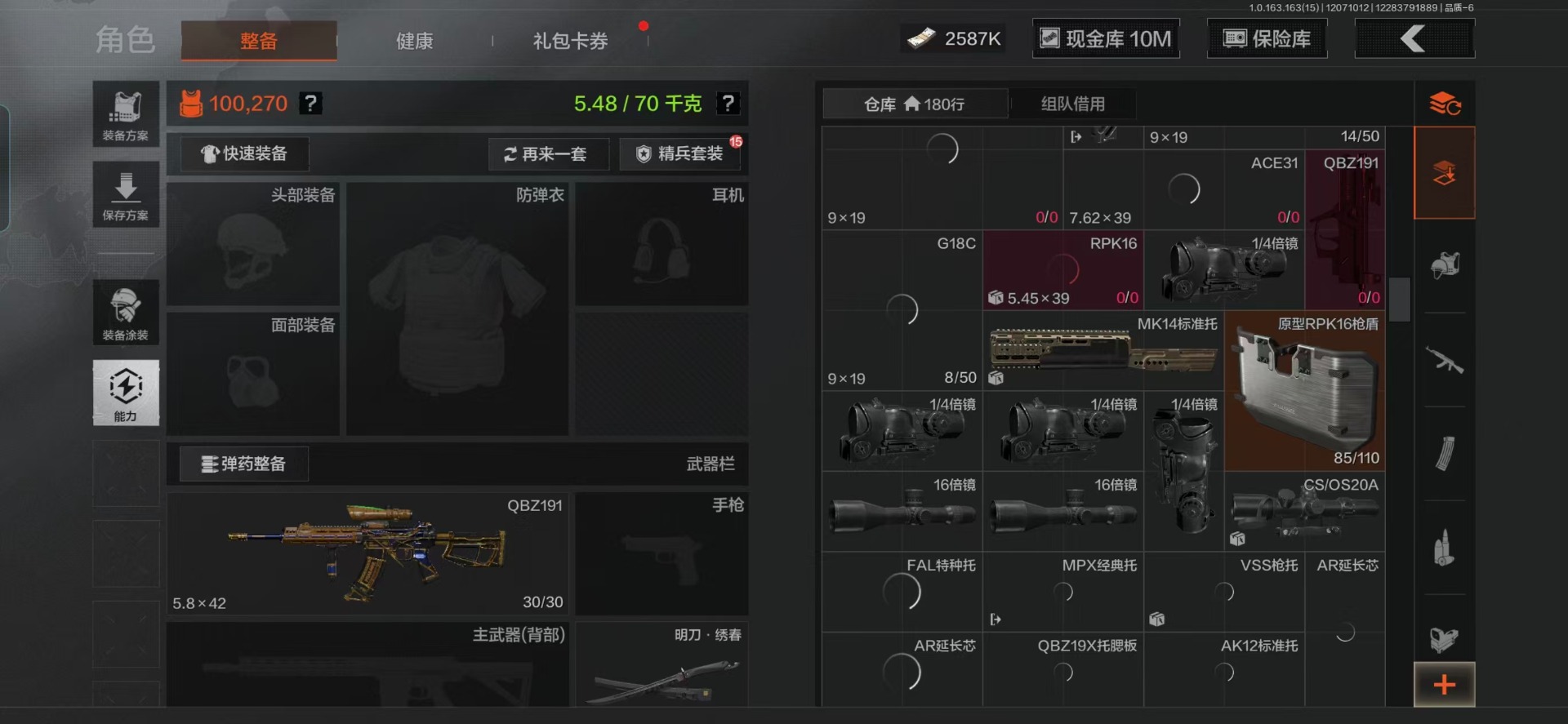Viewport: 1568px width, 724px height.
Task: Select the CS/OS20A scope item
Action: click(x=1304, y=511)
